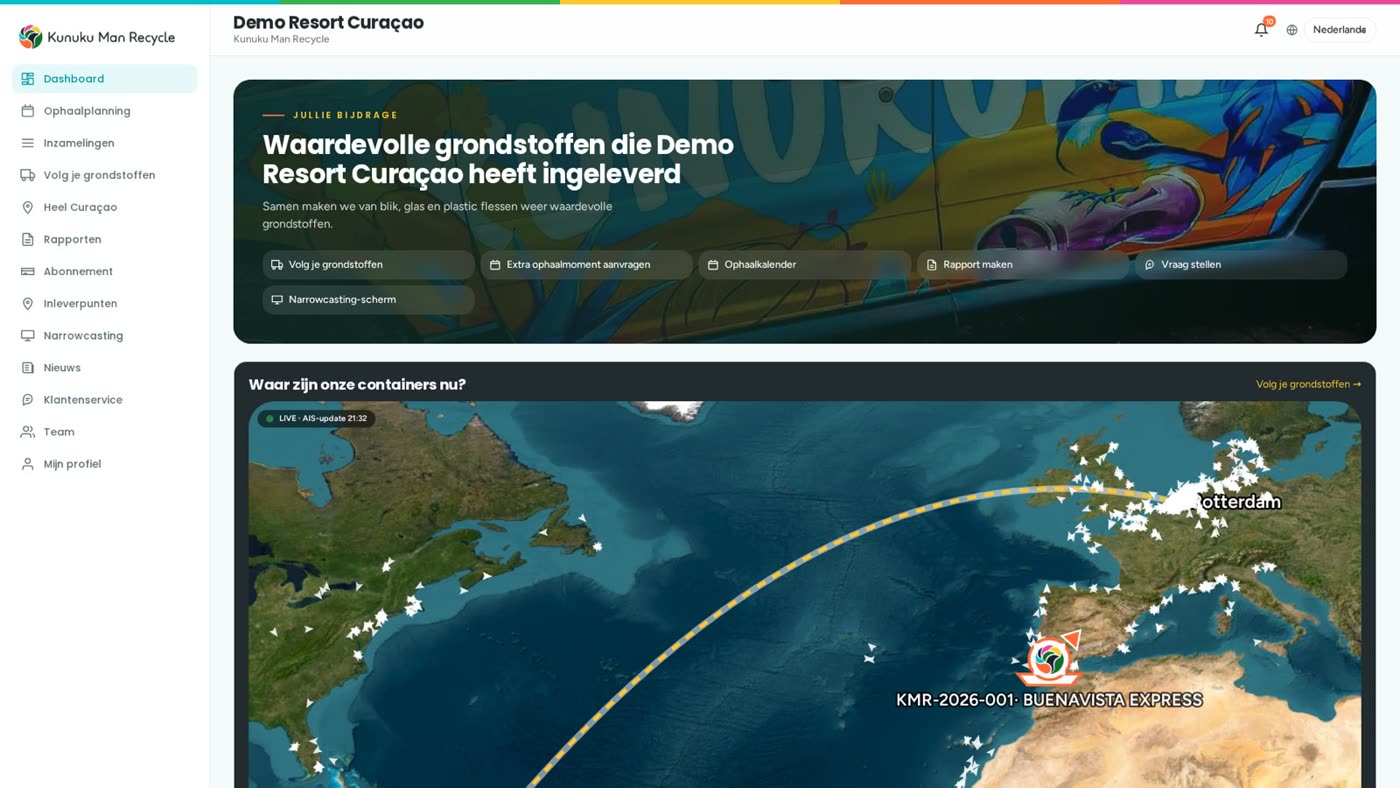Click the globe language icon

pos(1292,30)
